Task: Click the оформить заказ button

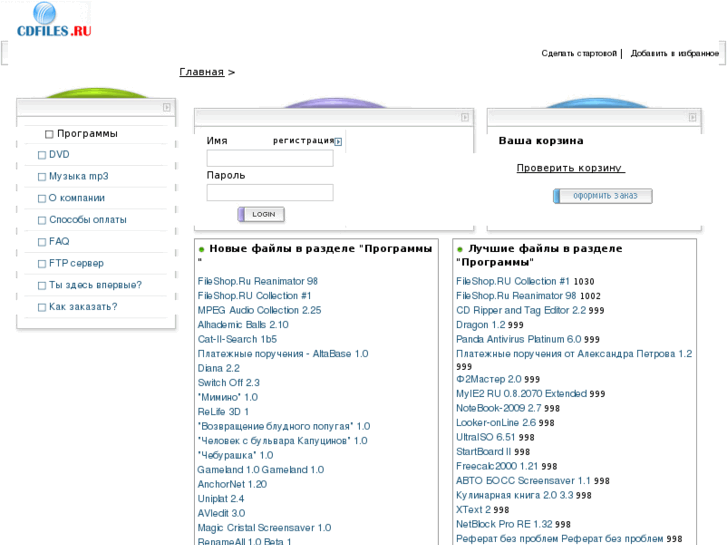Action: tap(603, 196)
